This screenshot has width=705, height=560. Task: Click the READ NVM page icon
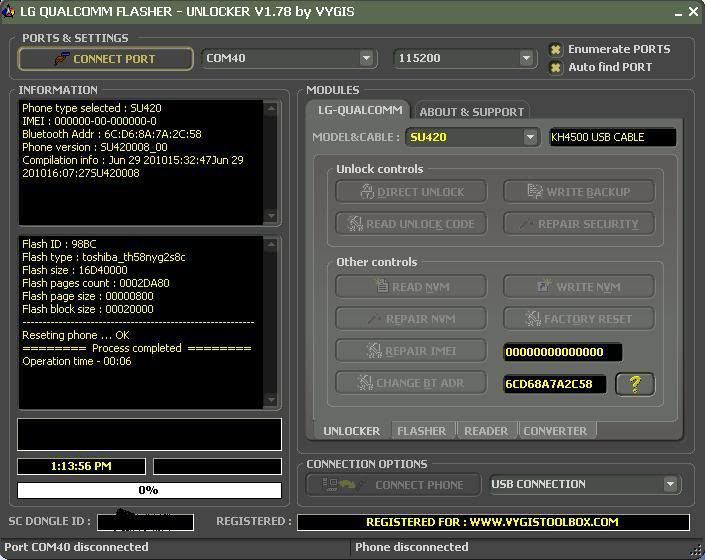pyautogui.click(x=382, y=286)
